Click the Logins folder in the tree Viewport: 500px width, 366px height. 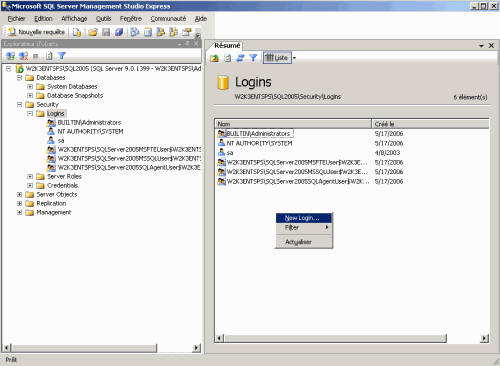(55, 114)
